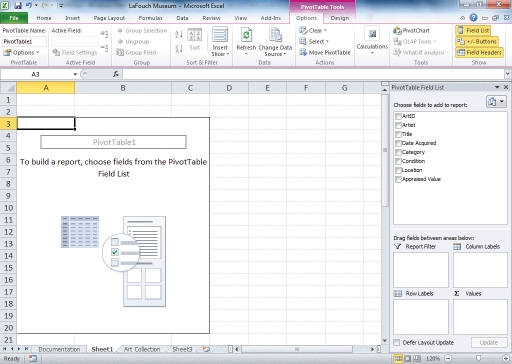The height and width of the screenshot is (364, 512).
Task: Open the Sort dialog button
Action: 195,40
